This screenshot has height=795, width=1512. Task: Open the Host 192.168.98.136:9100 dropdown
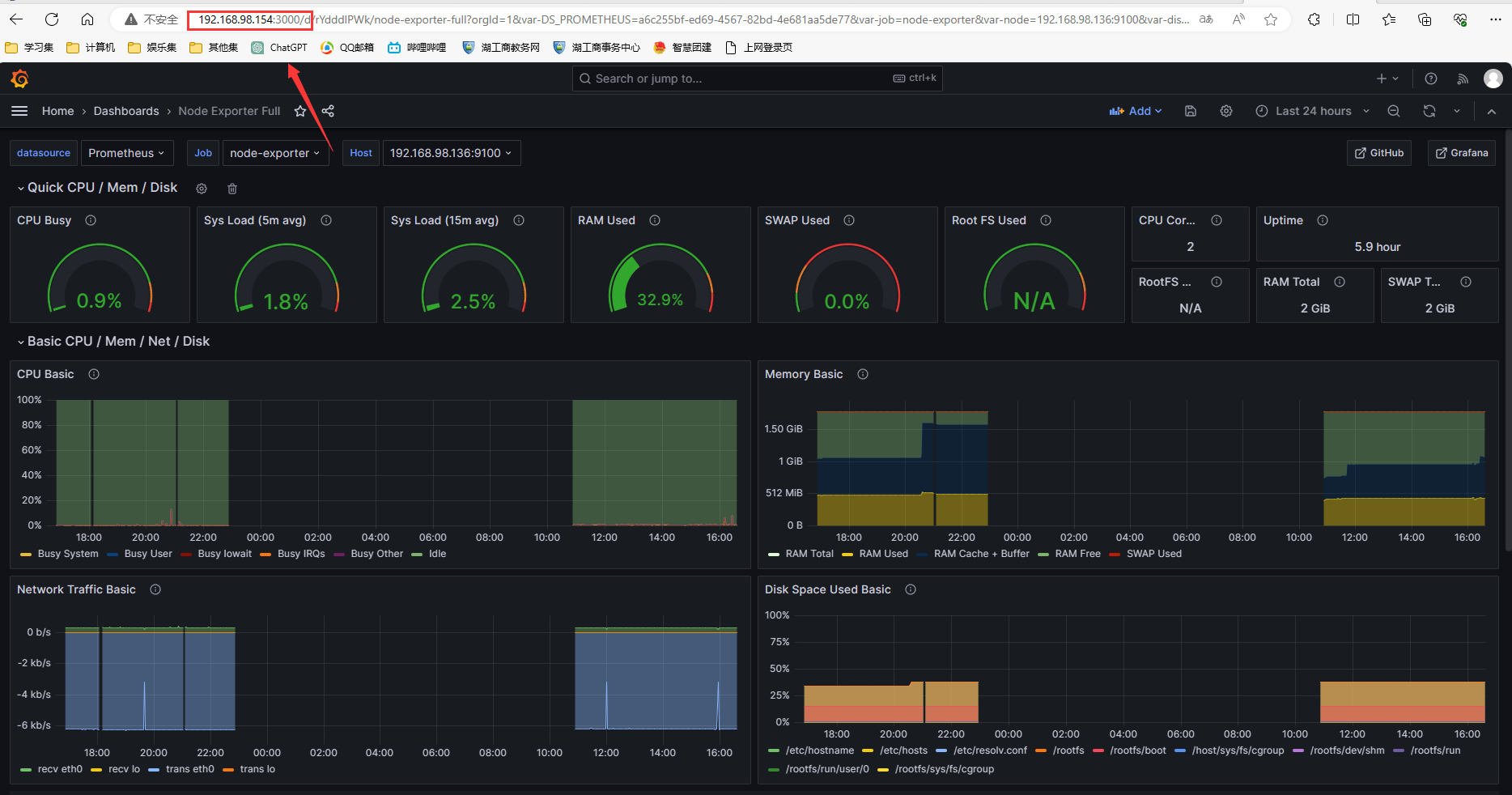pos(451,153)
